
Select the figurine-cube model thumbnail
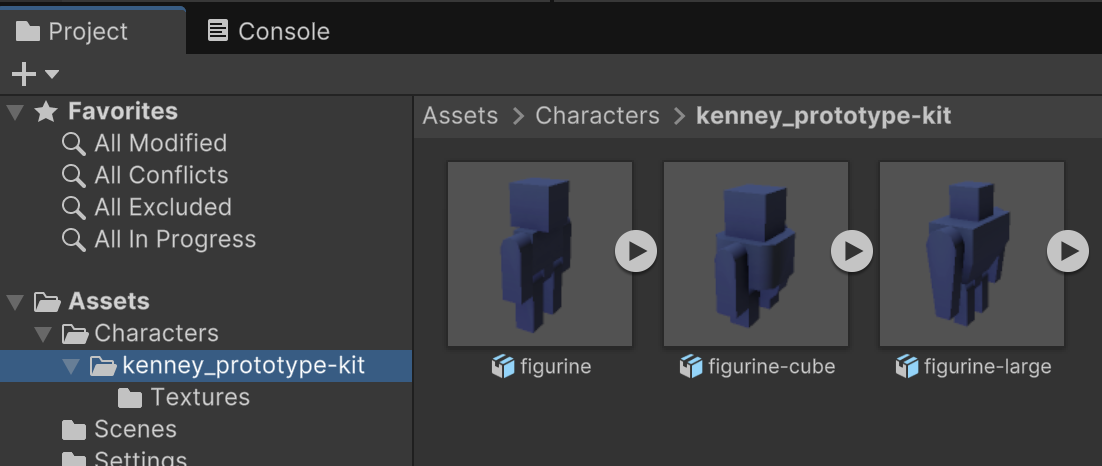[x=755, y=253]
